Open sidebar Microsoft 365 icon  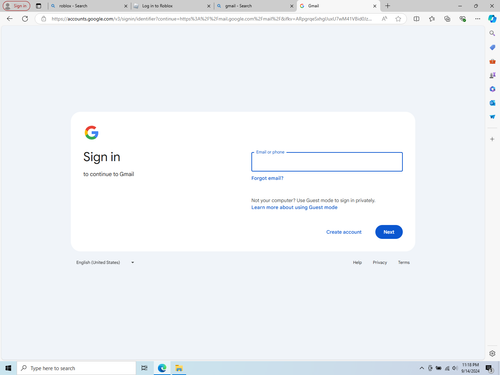tap(492, 89)
